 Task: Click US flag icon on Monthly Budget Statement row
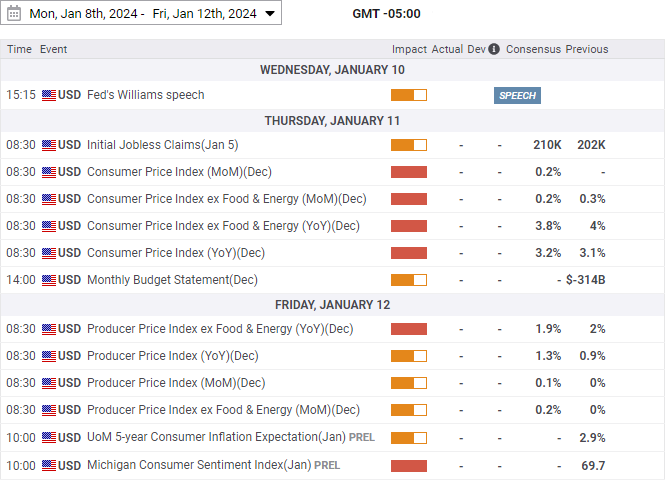click(49, 280)
